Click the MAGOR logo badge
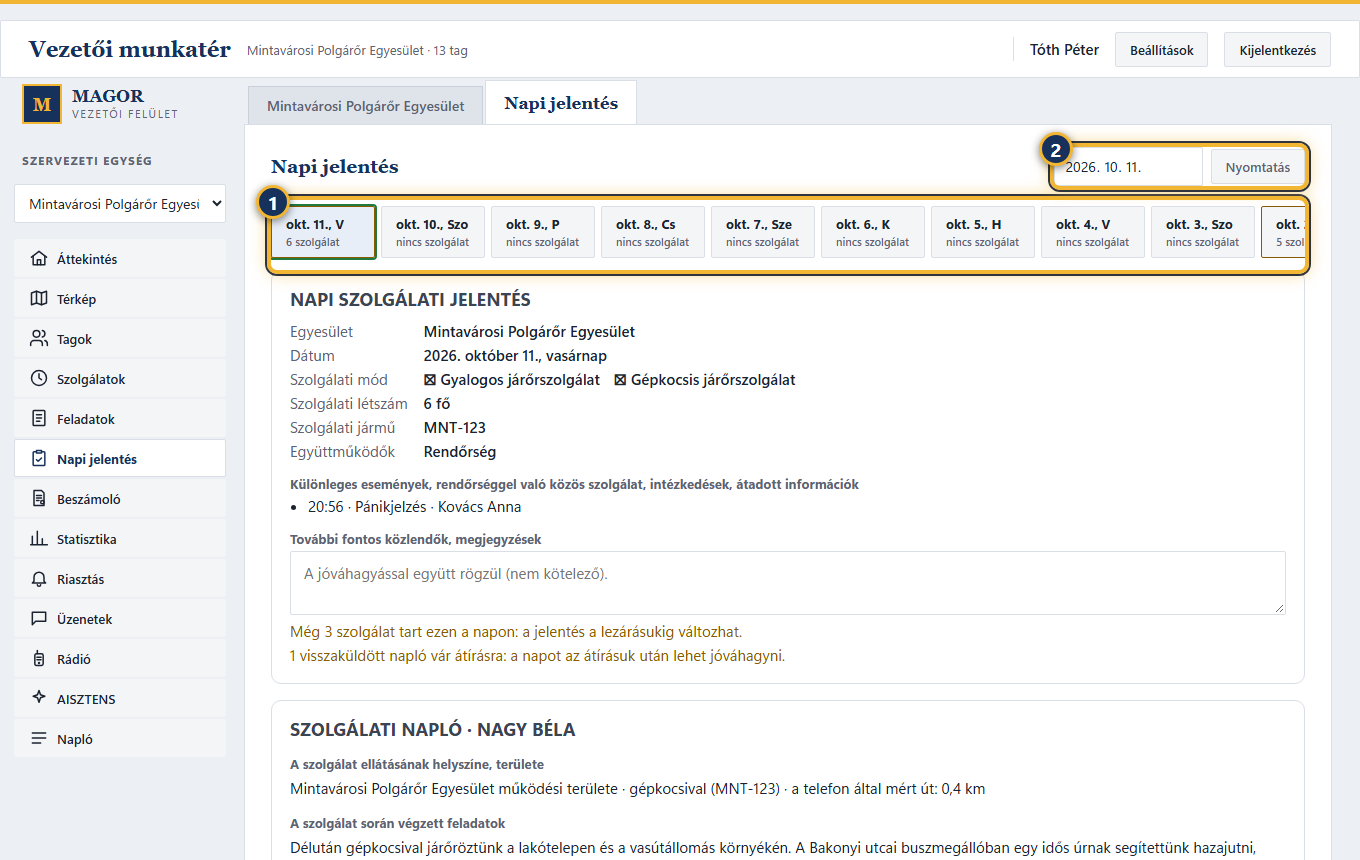The width and height of the screenshot is (1360, 860). point(41,104)
